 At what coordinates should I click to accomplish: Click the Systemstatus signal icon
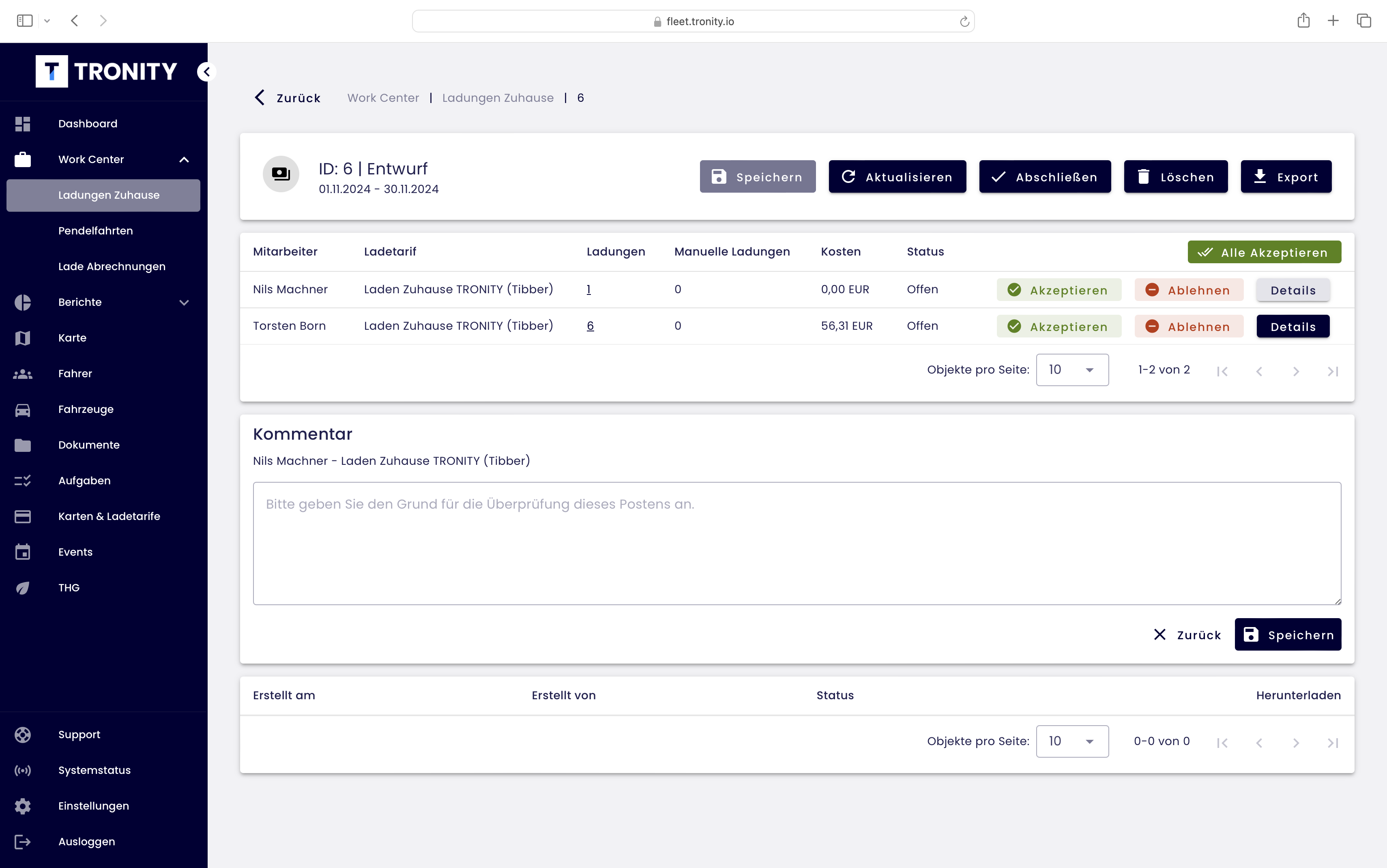(x=22, y=770)
